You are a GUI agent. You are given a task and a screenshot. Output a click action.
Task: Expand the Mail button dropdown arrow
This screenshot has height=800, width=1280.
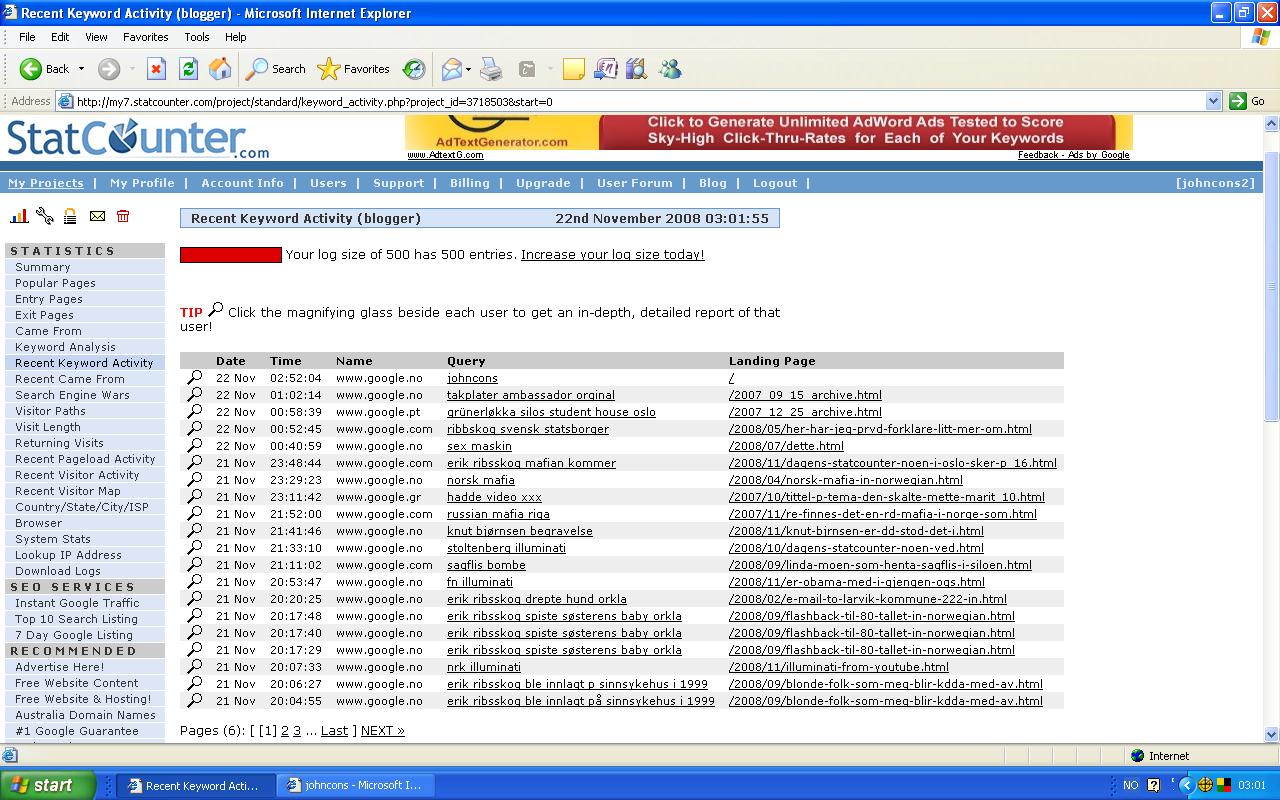coord(468,69)
